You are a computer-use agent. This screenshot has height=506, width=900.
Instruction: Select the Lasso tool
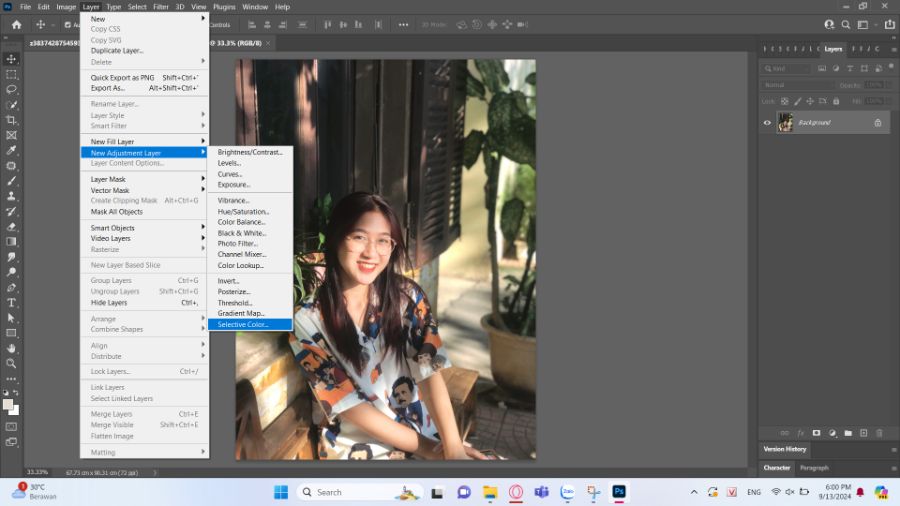(11, 89)
